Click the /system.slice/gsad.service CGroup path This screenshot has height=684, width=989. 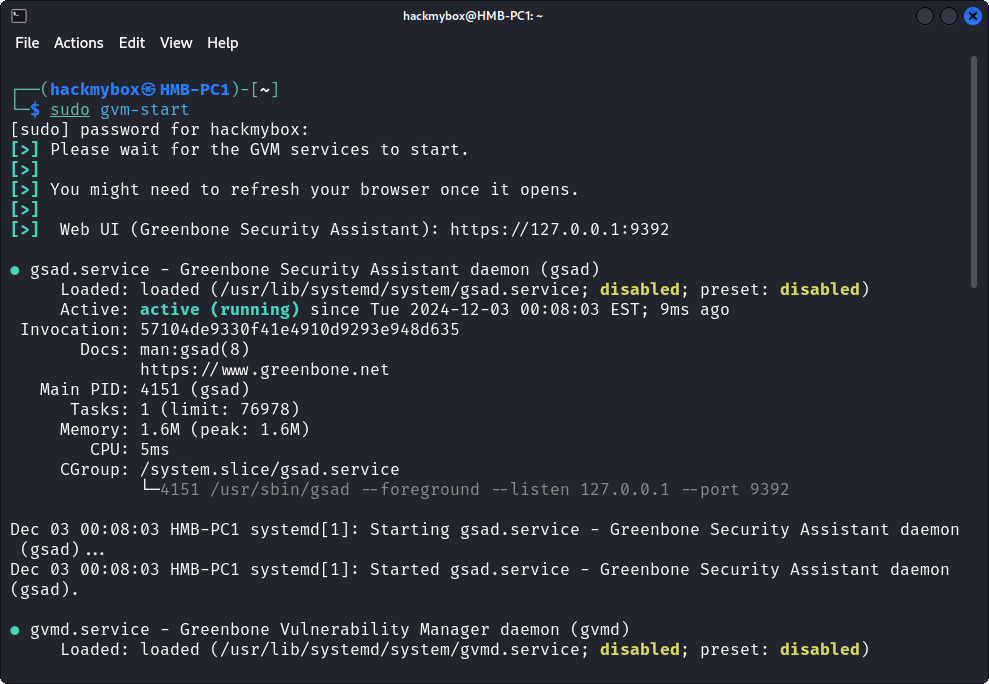click(269, 470)
